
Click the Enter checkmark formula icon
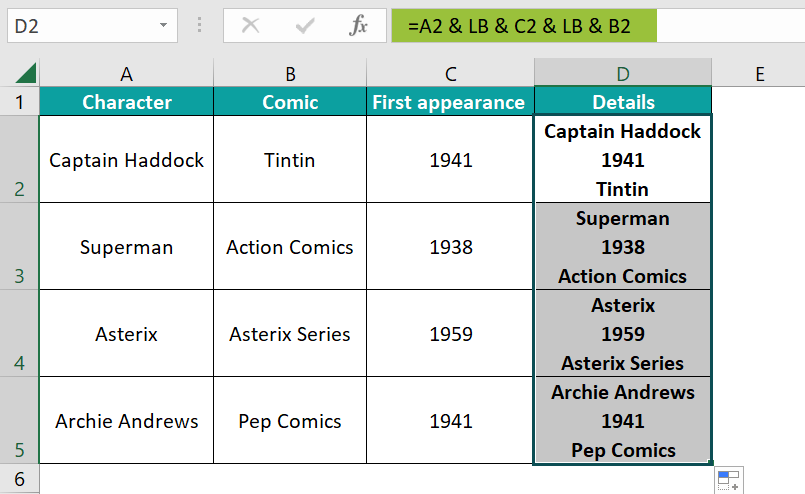[x=305, y=25]
